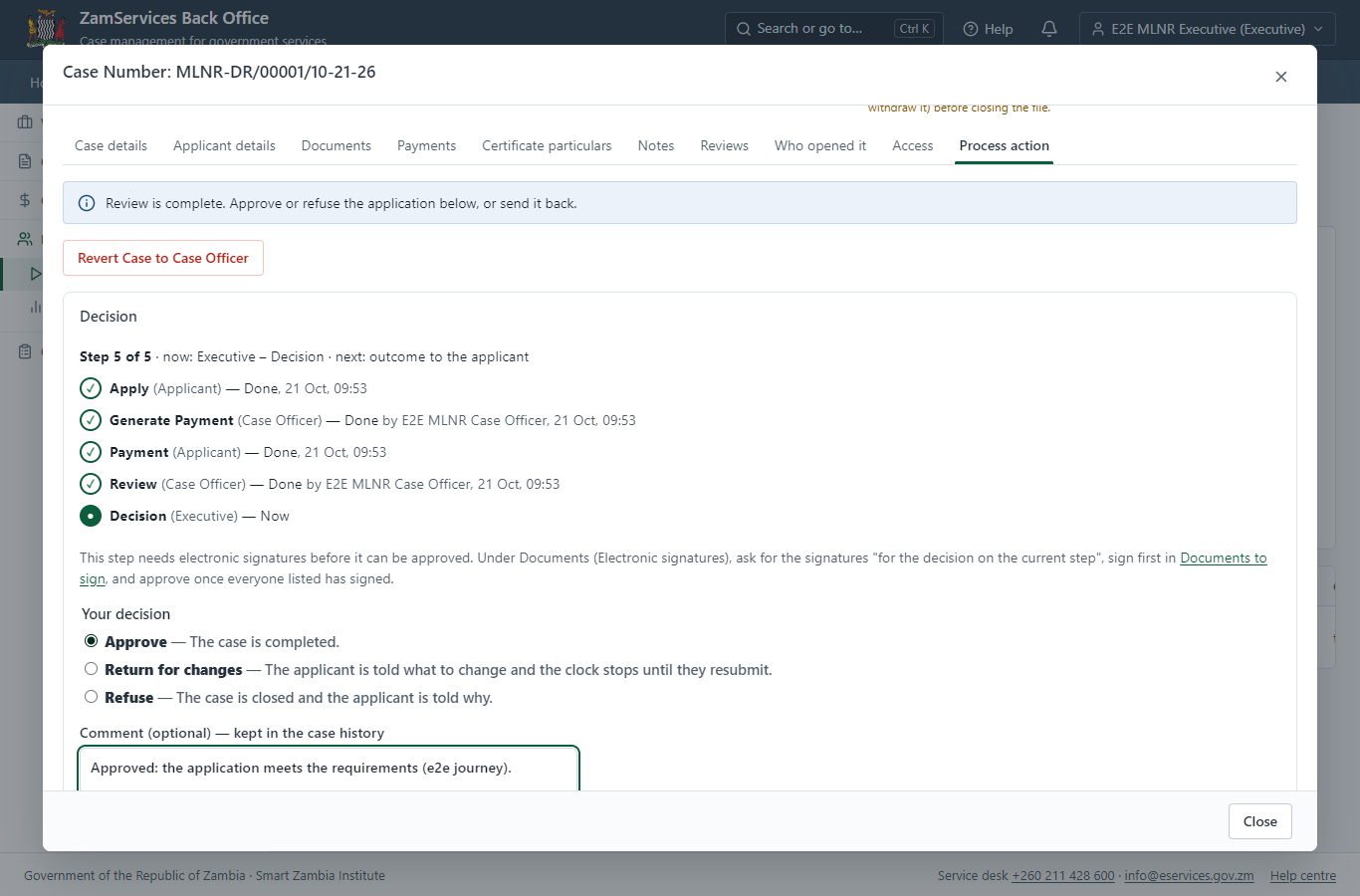This screenshot has width=1360, height=896.
Task: Click the info icon in review banner
Action: [x=87, y=203]
